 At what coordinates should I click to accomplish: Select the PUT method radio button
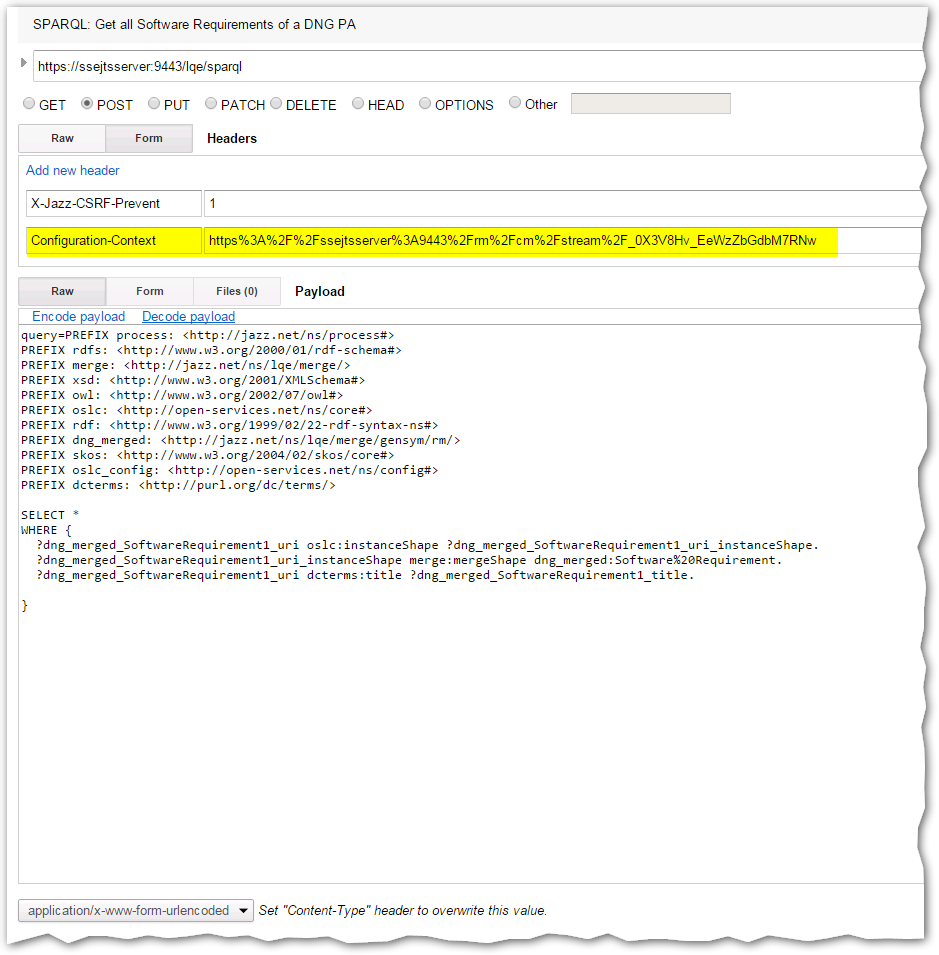[154, 104]
